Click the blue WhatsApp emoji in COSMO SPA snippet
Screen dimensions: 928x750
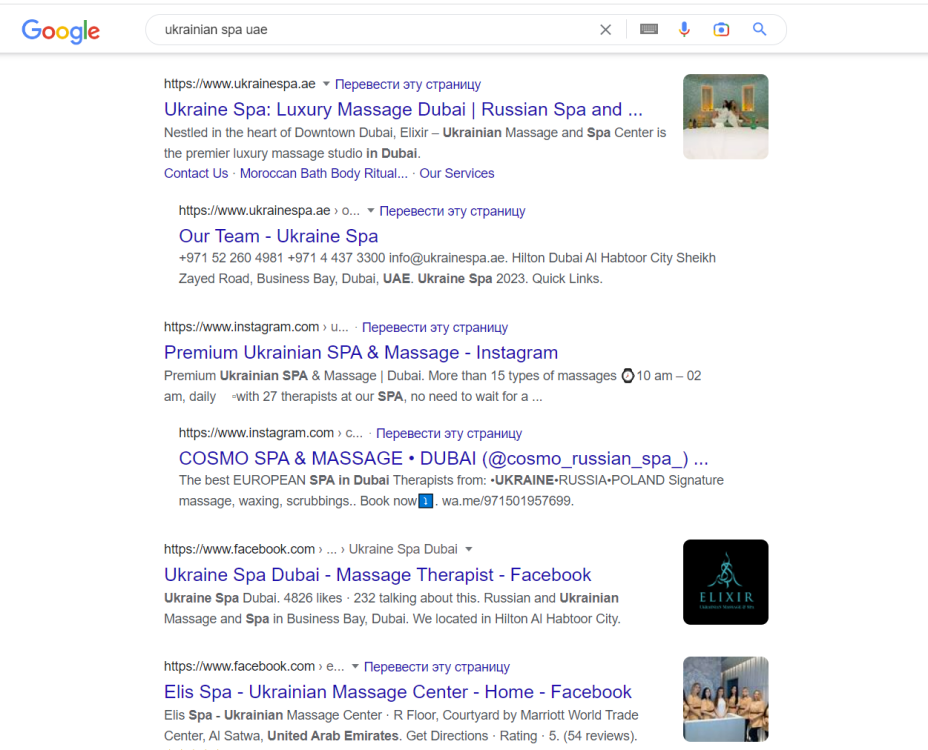(x=426, y=499)
